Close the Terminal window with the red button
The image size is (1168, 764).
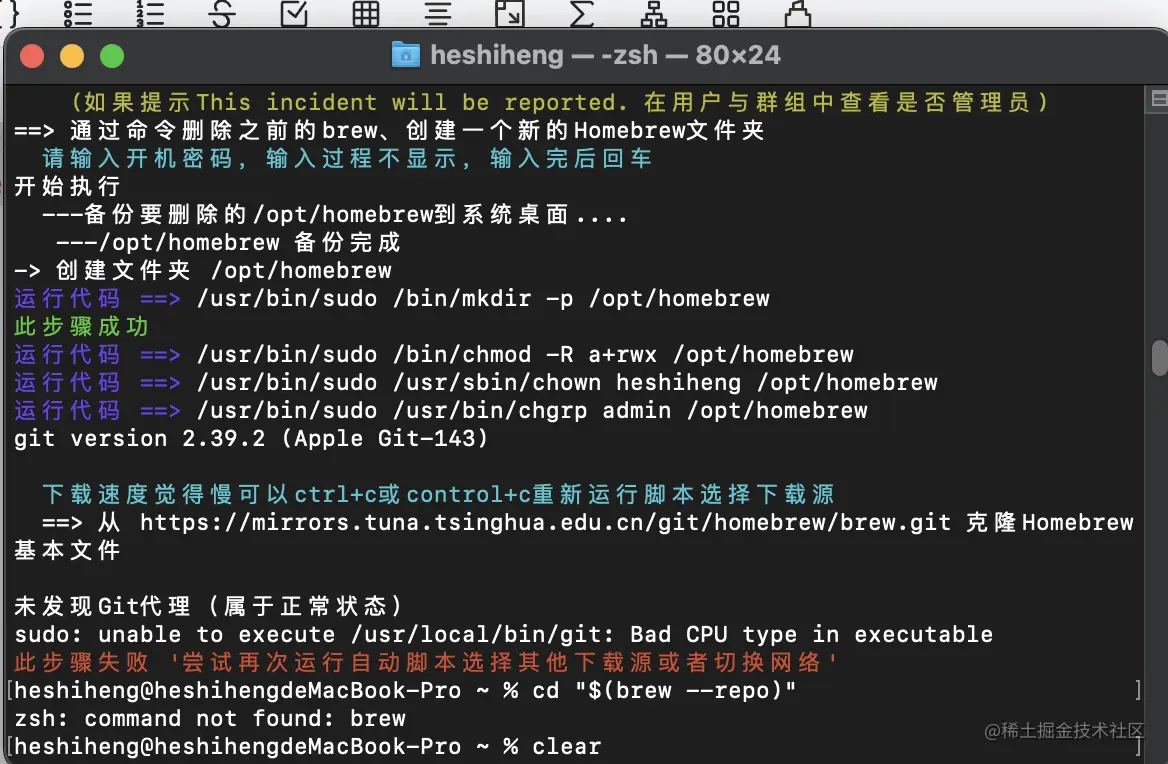point(32,56)
